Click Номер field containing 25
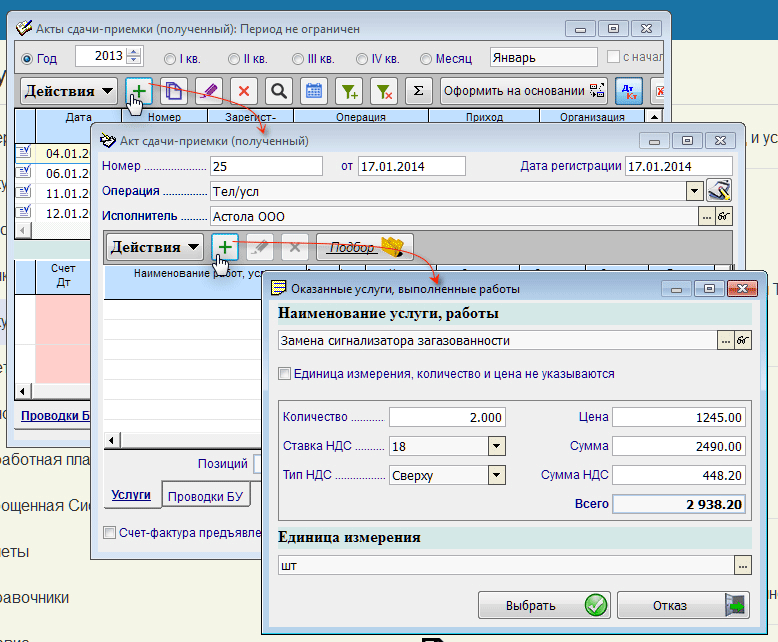The height and width of the screenshot is (642, 778). (266, 166)
